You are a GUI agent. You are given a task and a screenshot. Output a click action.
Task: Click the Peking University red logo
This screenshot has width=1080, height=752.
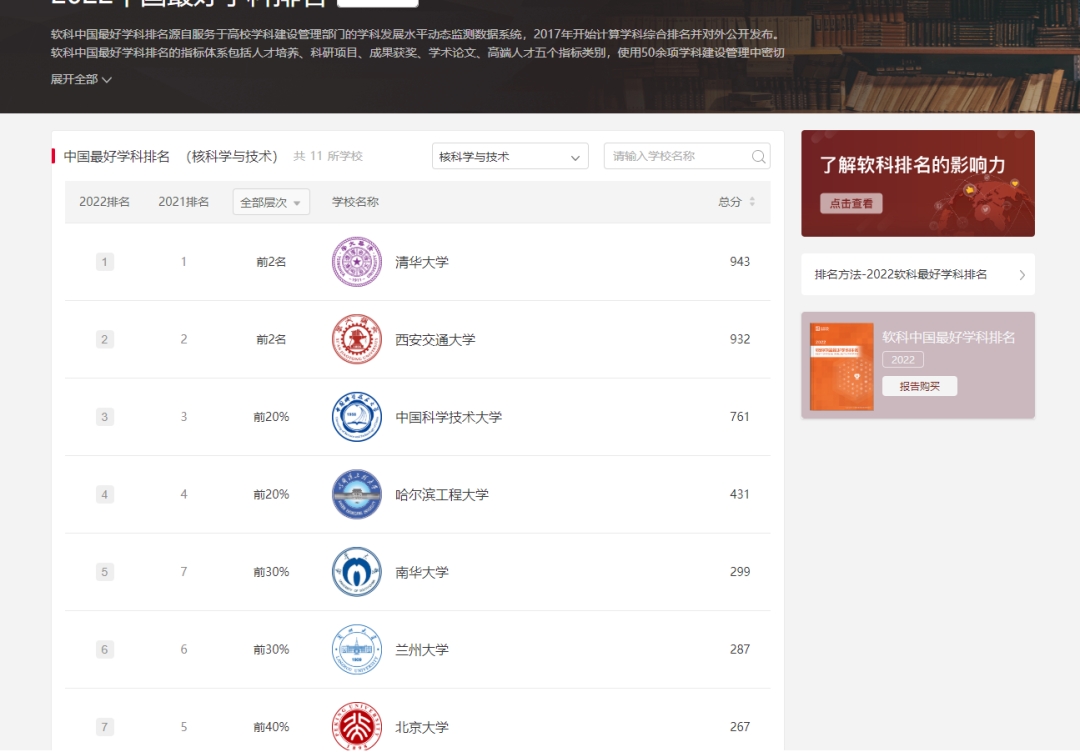(357, 726)
